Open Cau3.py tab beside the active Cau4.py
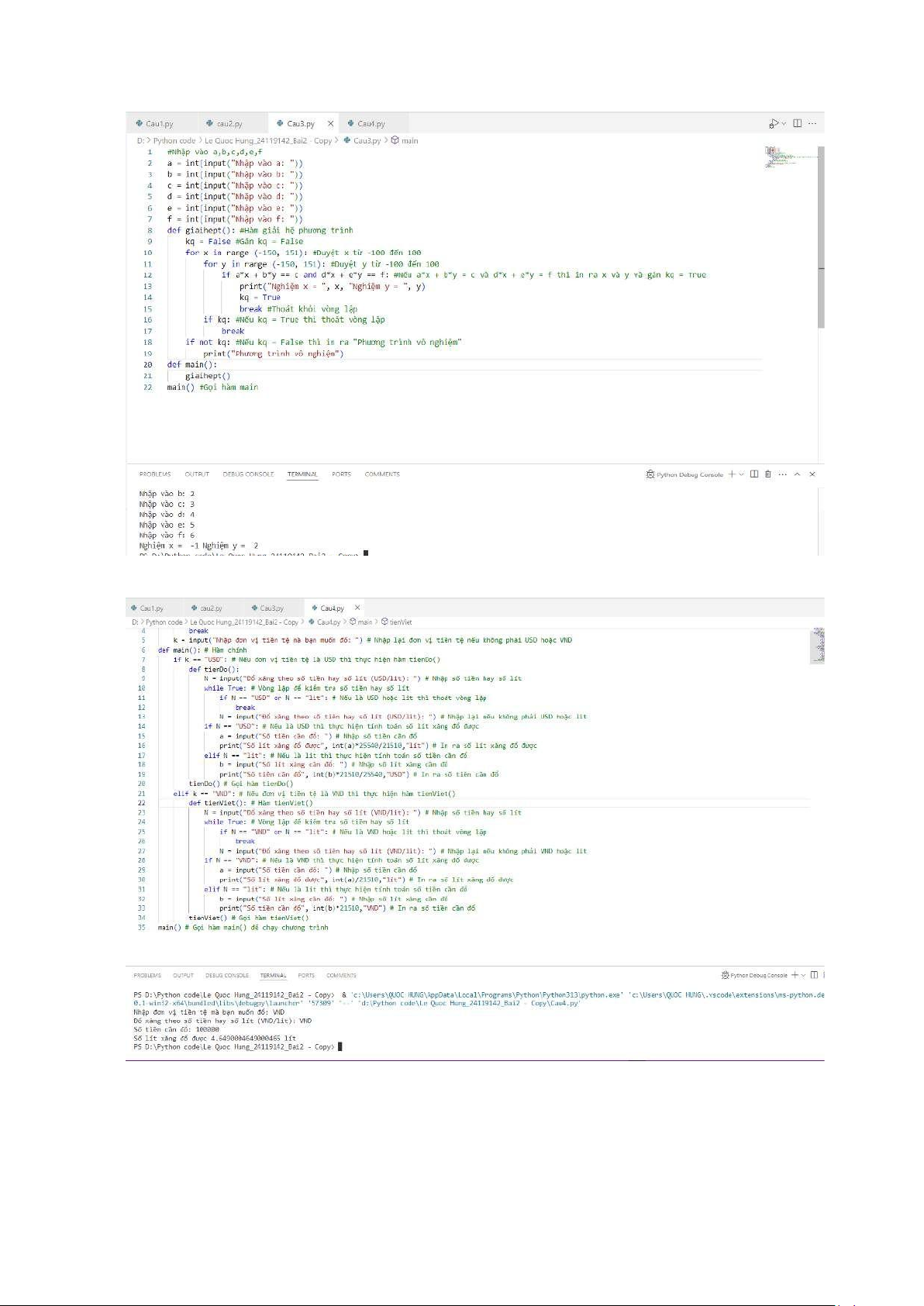 (x=267, y=608)
